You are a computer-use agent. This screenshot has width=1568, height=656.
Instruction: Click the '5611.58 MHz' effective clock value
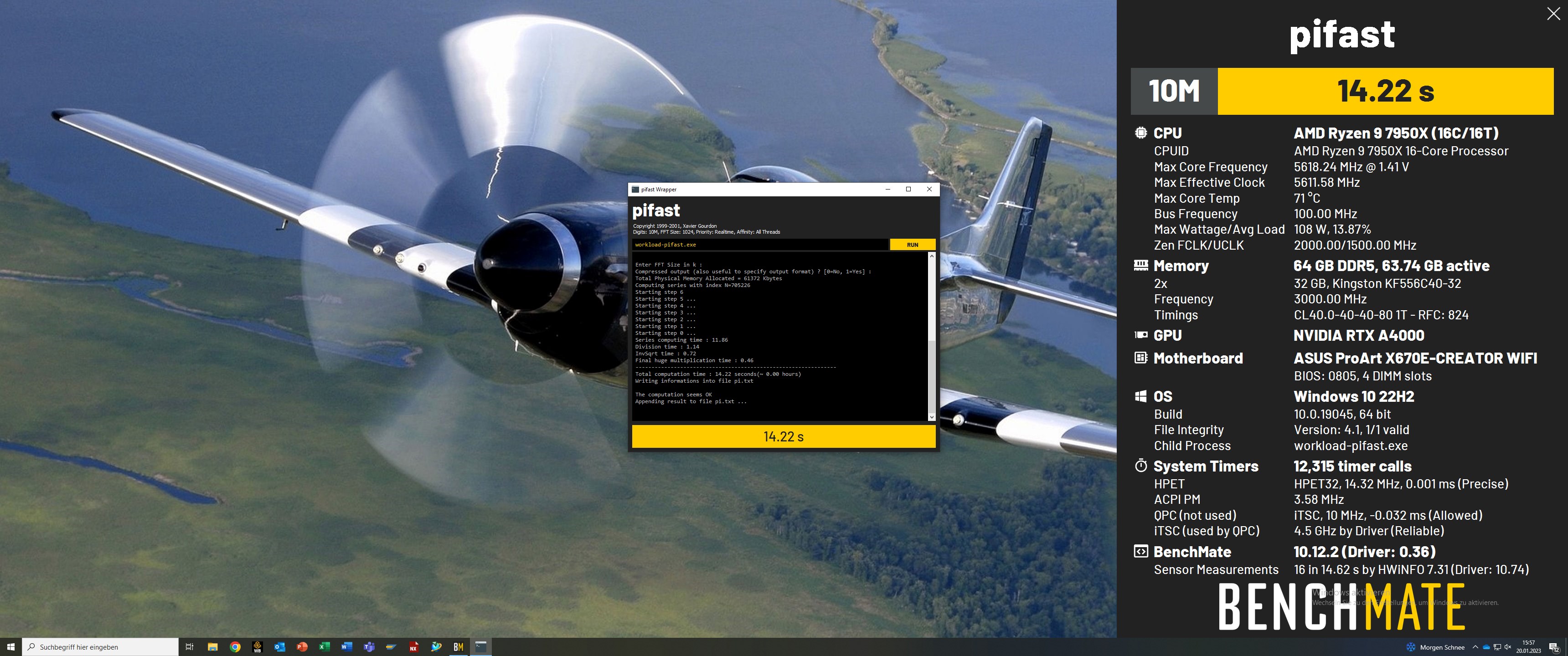pos(1326,183)
